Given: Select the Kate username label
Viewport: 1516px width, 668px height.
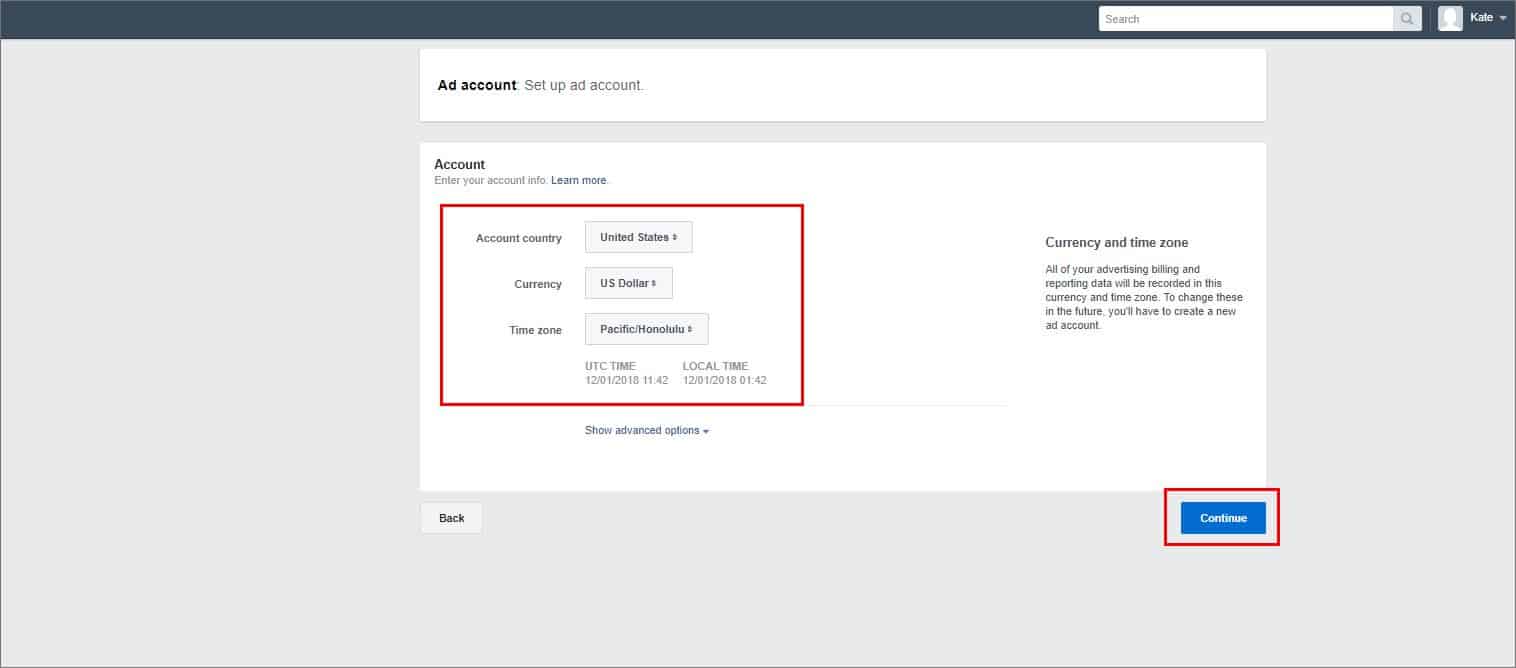Looking at the screenshot, I should [1481, 17].
